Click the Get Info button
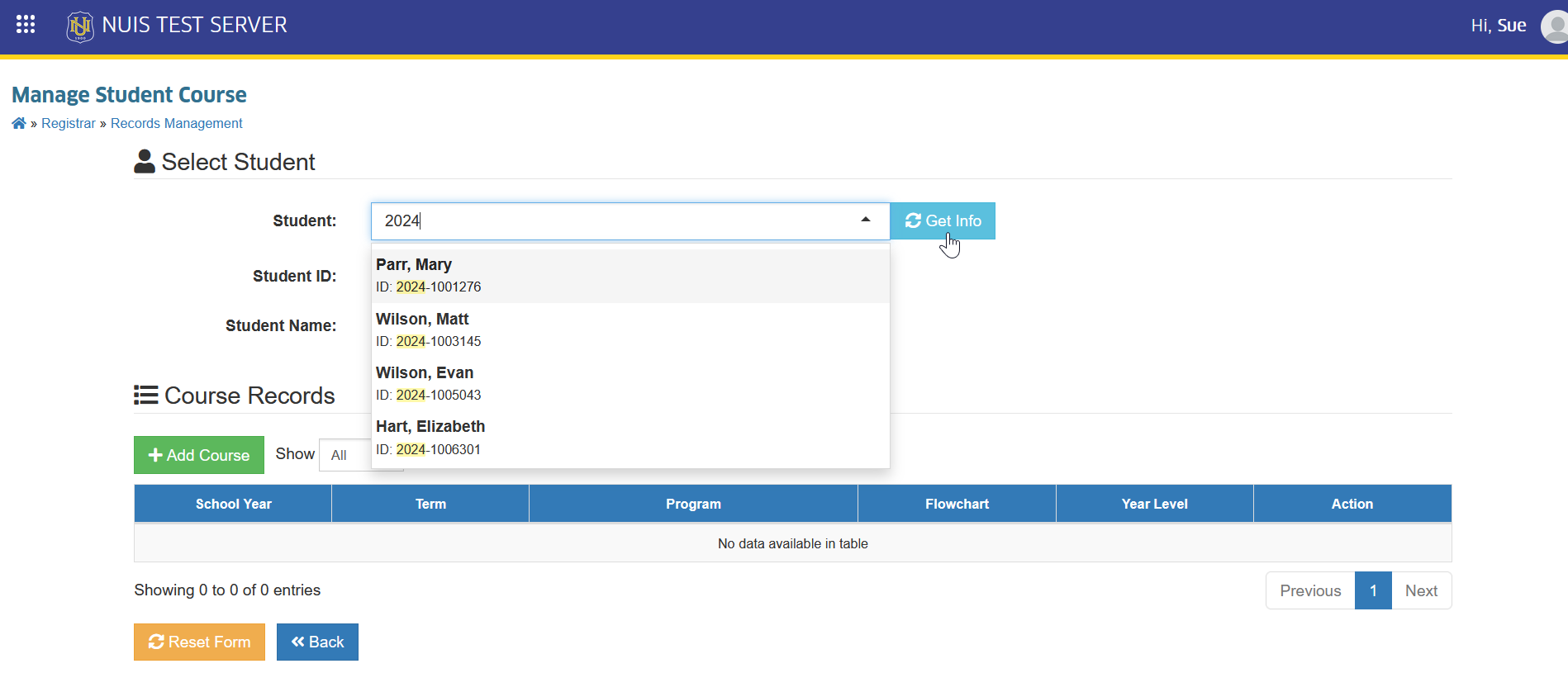The image size is (1568, 673). pyautogui.click(x=943, y=221)
